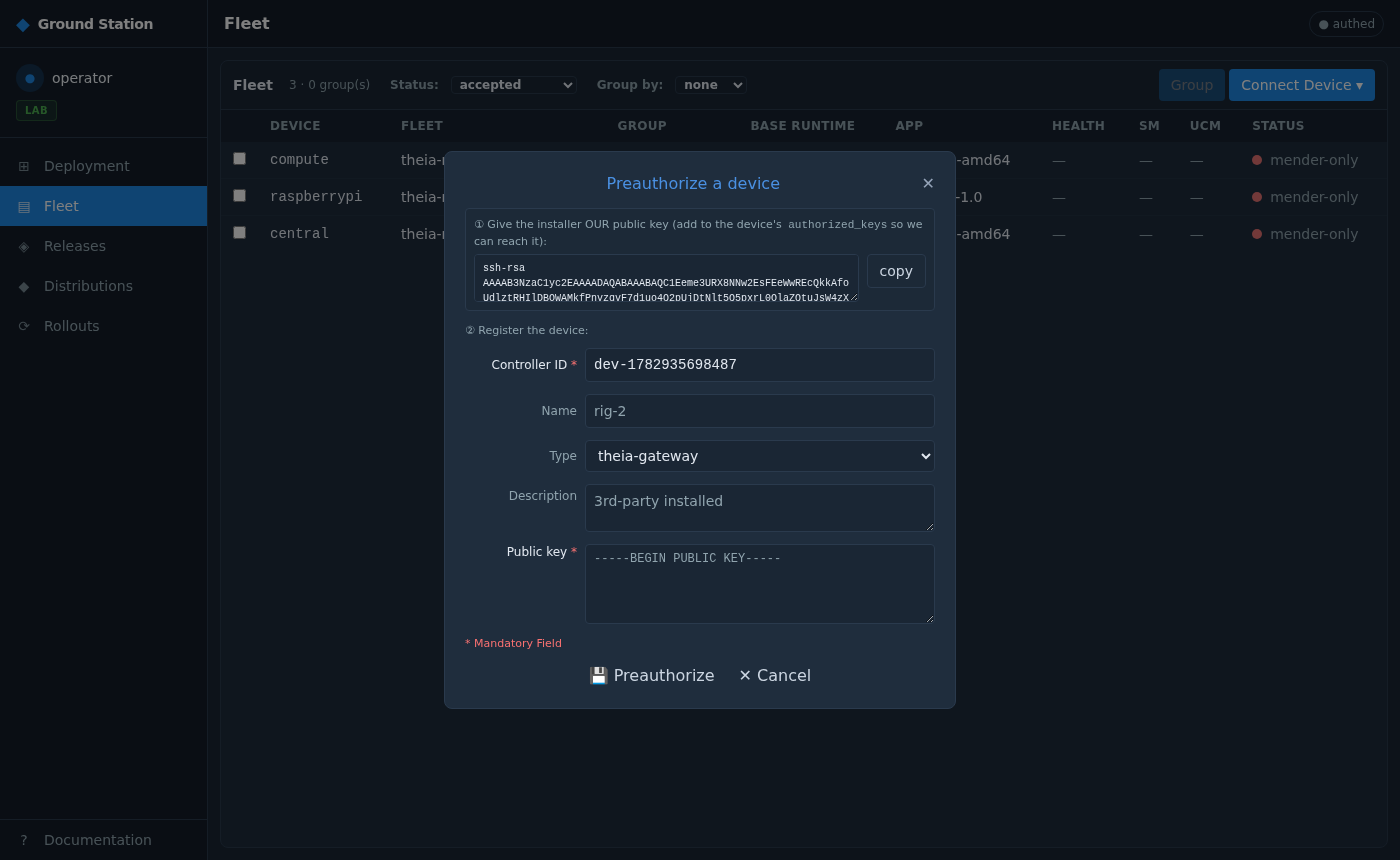Click the Deployment grid icon in sidebar
Image resolution: width=1400 pixels, height=860 pixels.
tap(24, 166)
